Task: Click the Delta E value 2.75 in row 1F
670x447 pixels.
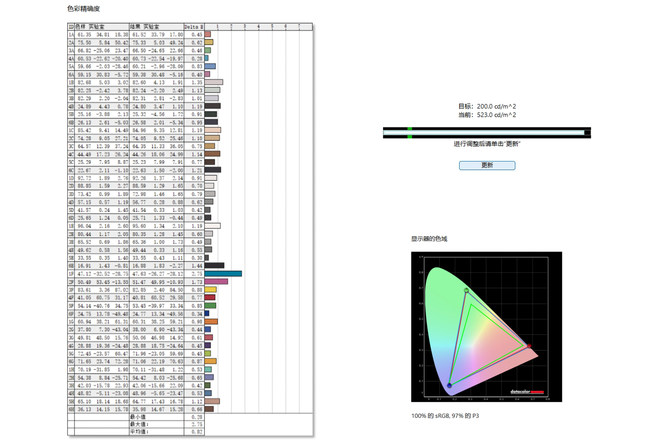Action: click(x=197, y=273)
